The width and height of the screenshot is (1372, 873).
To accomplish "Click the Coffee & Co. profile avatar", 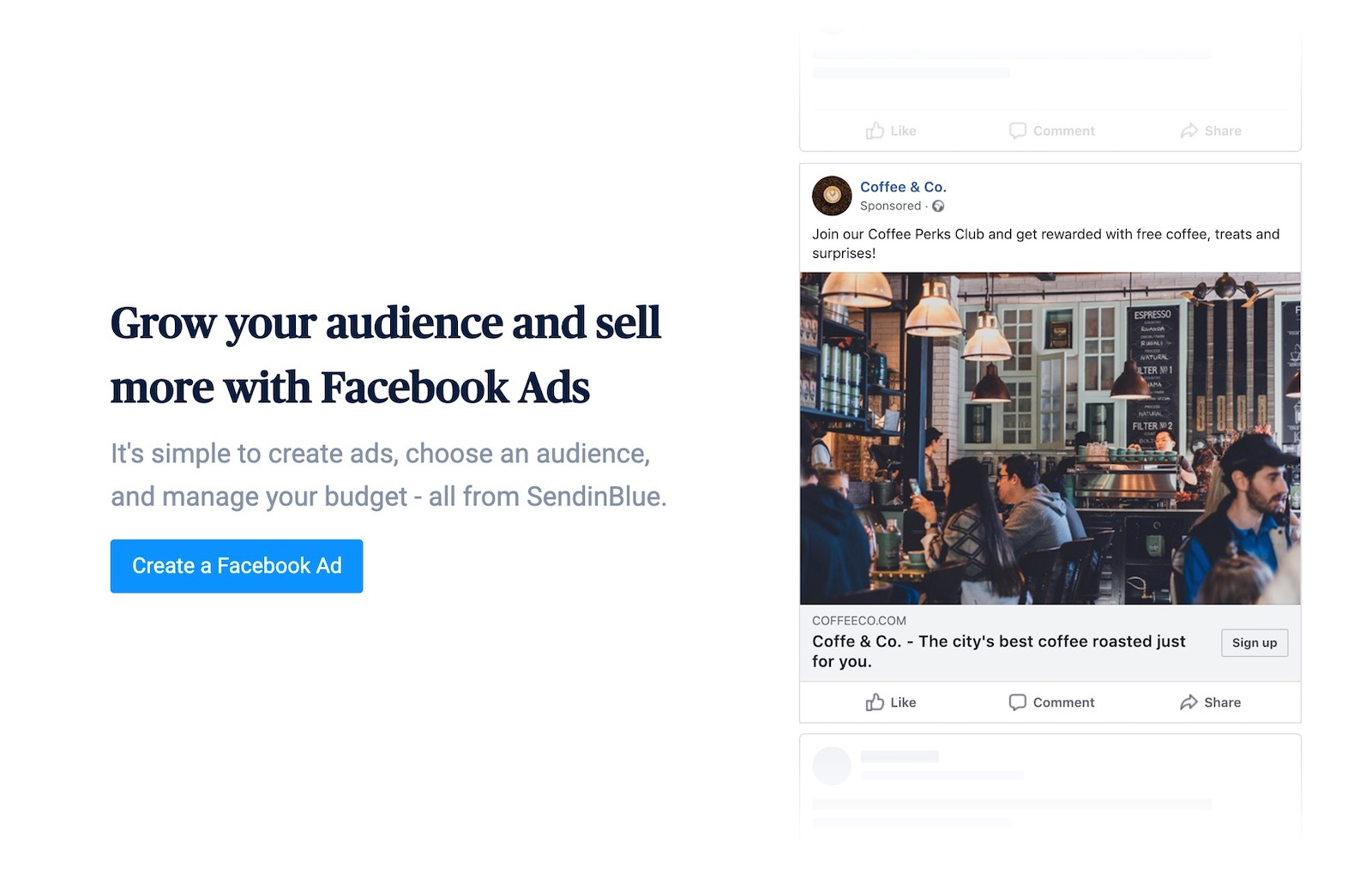I will [832, 196].
